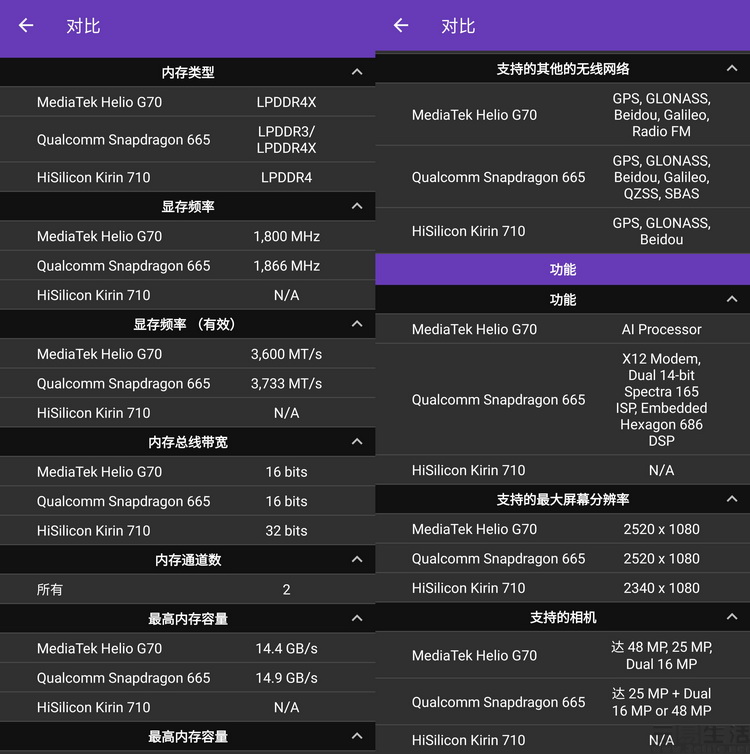Select the LPDDR4X value for MediaTek Helio G70
Viewport: 750px width, 754px height.
coord(287,102)
